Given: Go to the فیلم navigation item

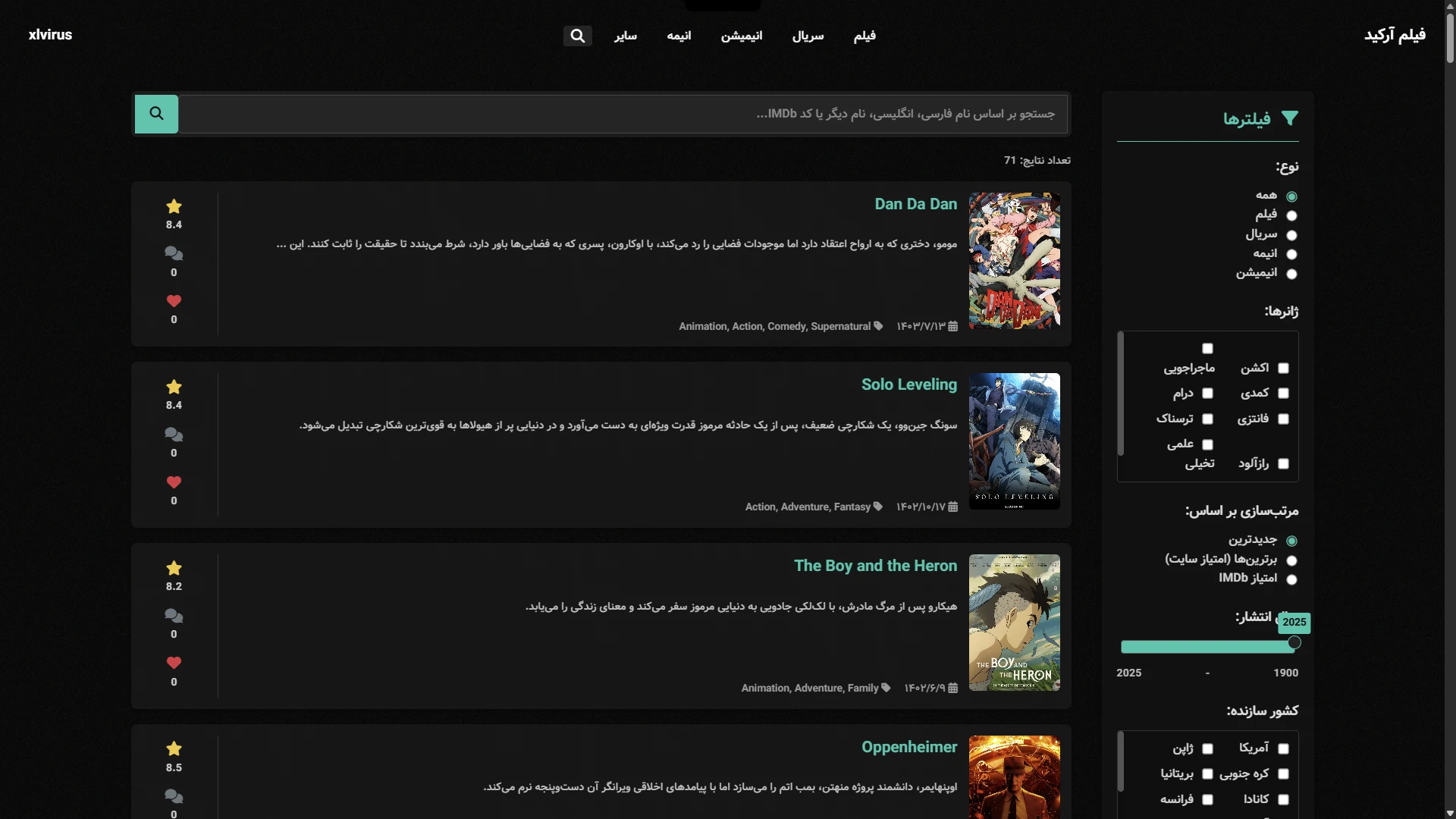Looking at the screenshot, I should (x=864, y=36).
